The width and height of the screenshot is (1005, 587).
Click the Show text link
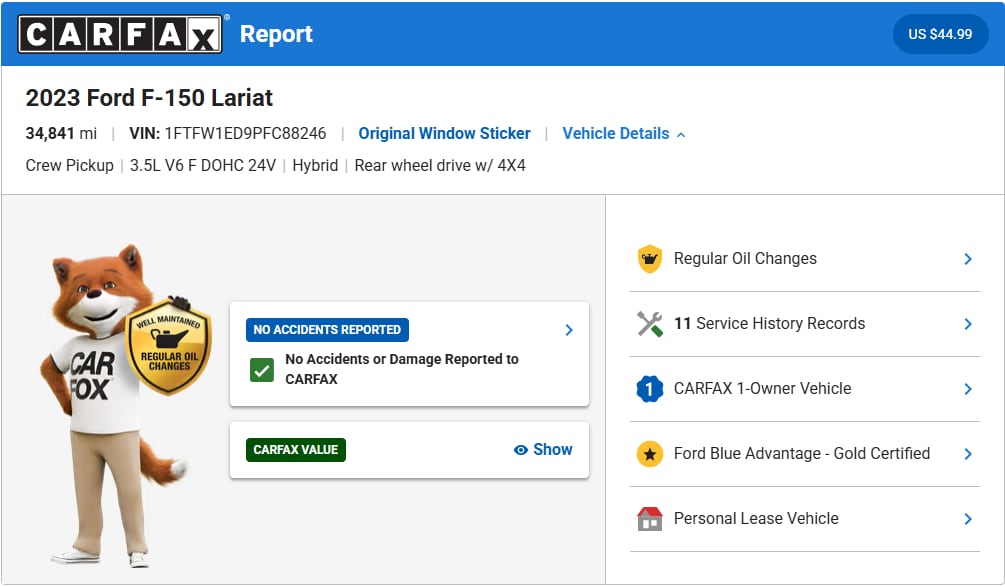(552, 450)
